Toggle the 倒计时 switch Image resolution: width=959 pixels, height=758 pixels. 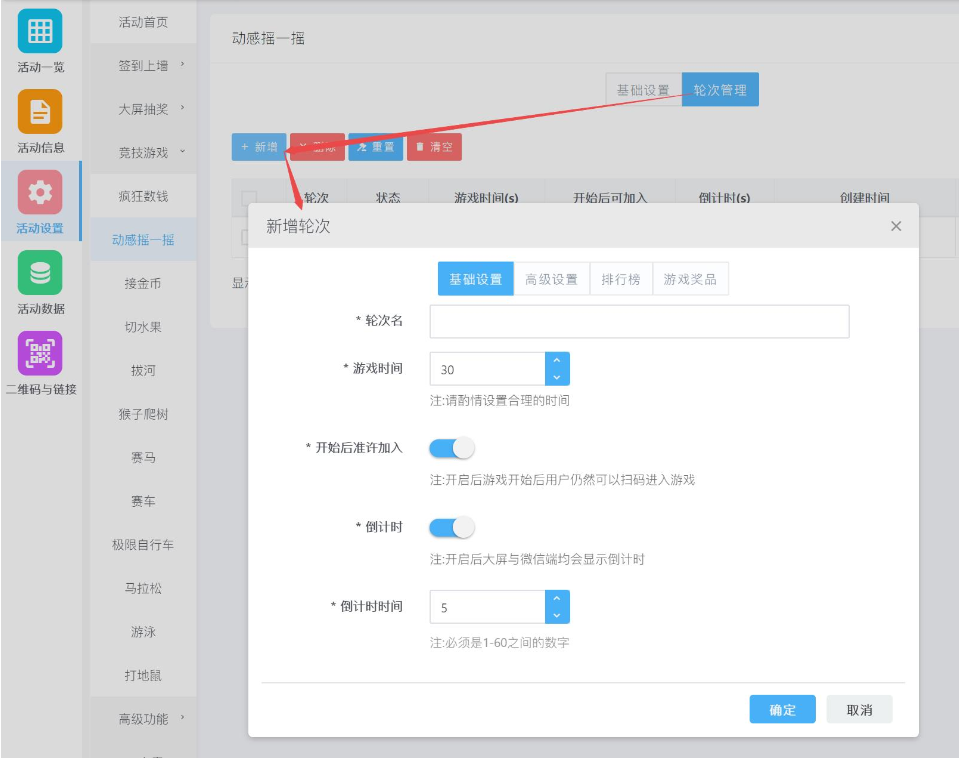pyautogui.click(x=452, y=527)
